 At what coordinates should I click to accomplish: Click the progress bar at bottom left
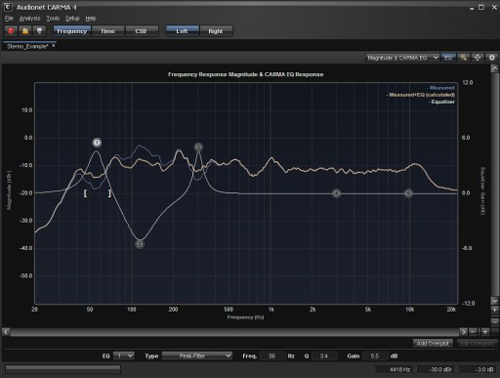tap(63, 369)
